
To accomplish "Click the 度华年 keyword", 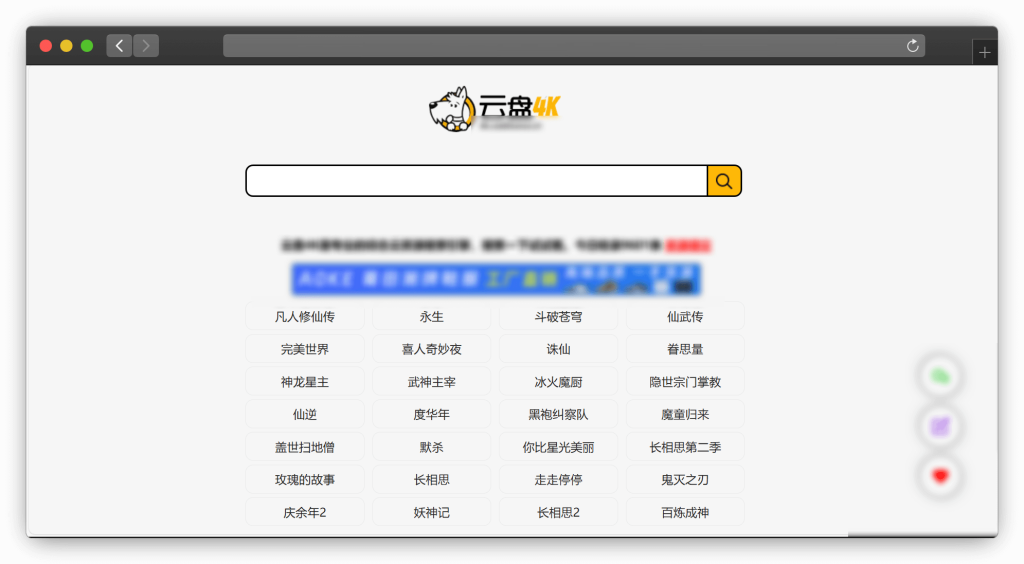I will click(x=432, y=415).
